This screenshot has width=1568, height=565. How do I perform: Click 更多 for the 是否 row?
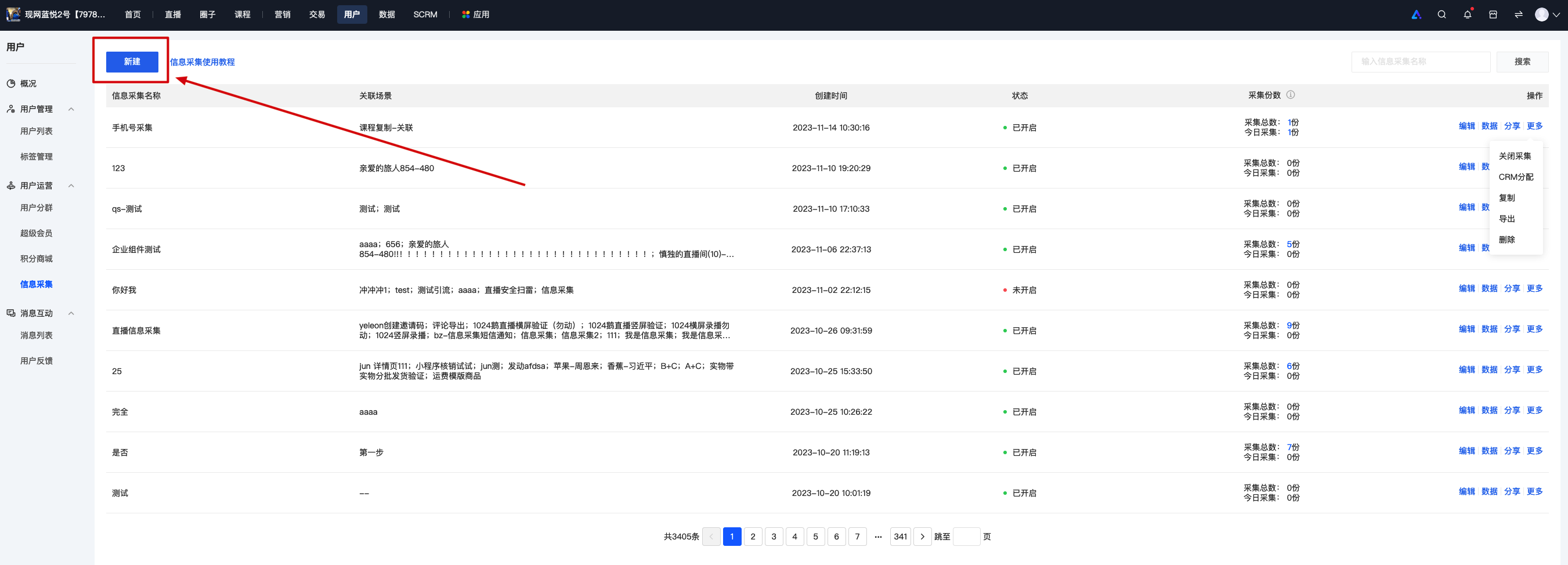coord(1534,451)
